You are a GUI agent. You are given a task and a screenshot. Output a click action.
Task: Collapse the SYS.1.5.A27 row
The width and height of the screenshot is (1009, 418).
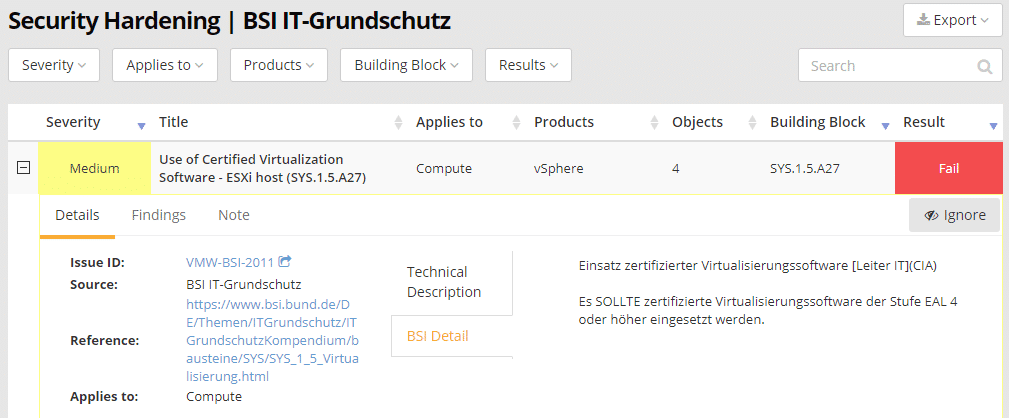(23, 168)
